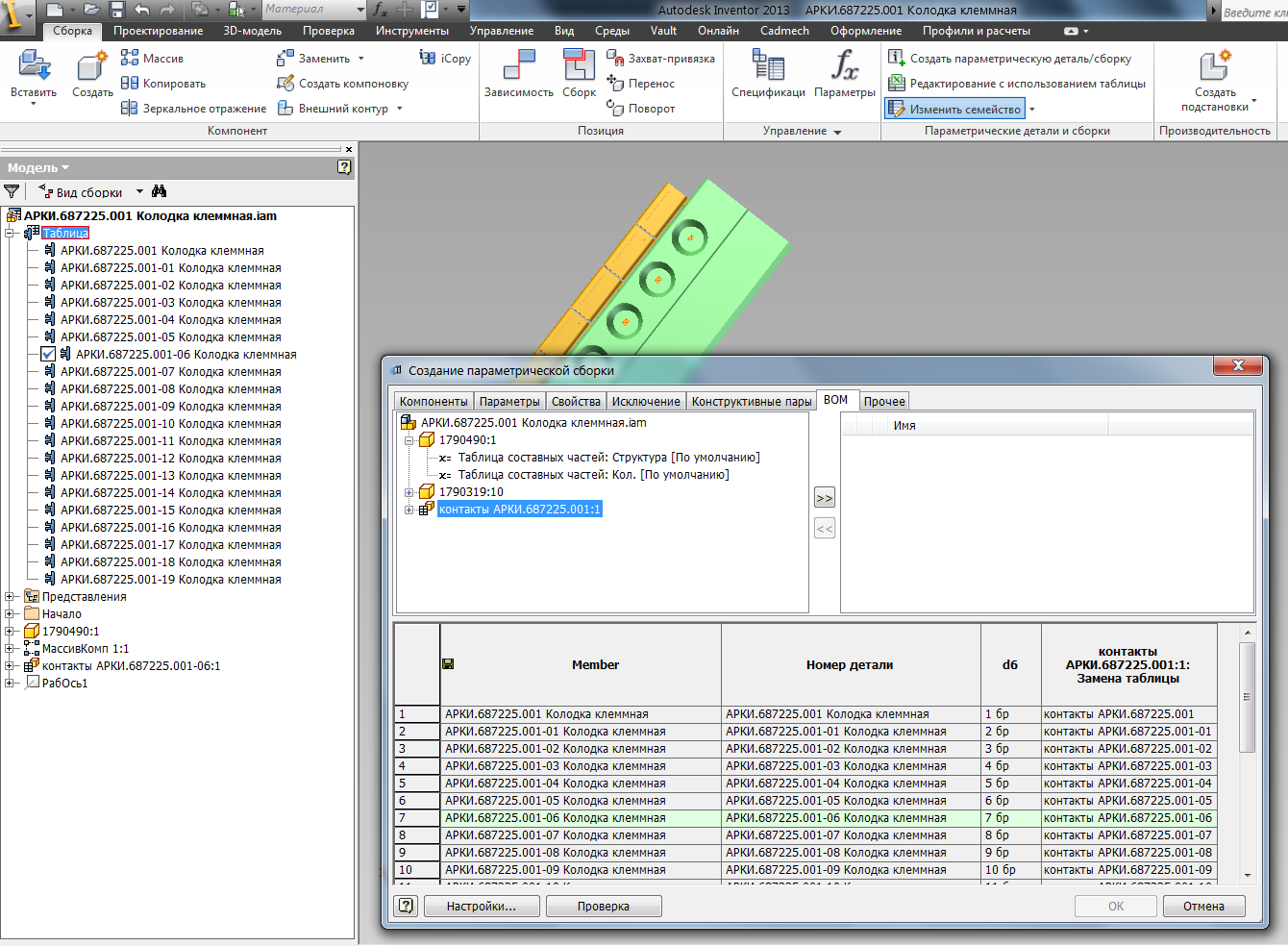Click the New document icon

point(55,10)
